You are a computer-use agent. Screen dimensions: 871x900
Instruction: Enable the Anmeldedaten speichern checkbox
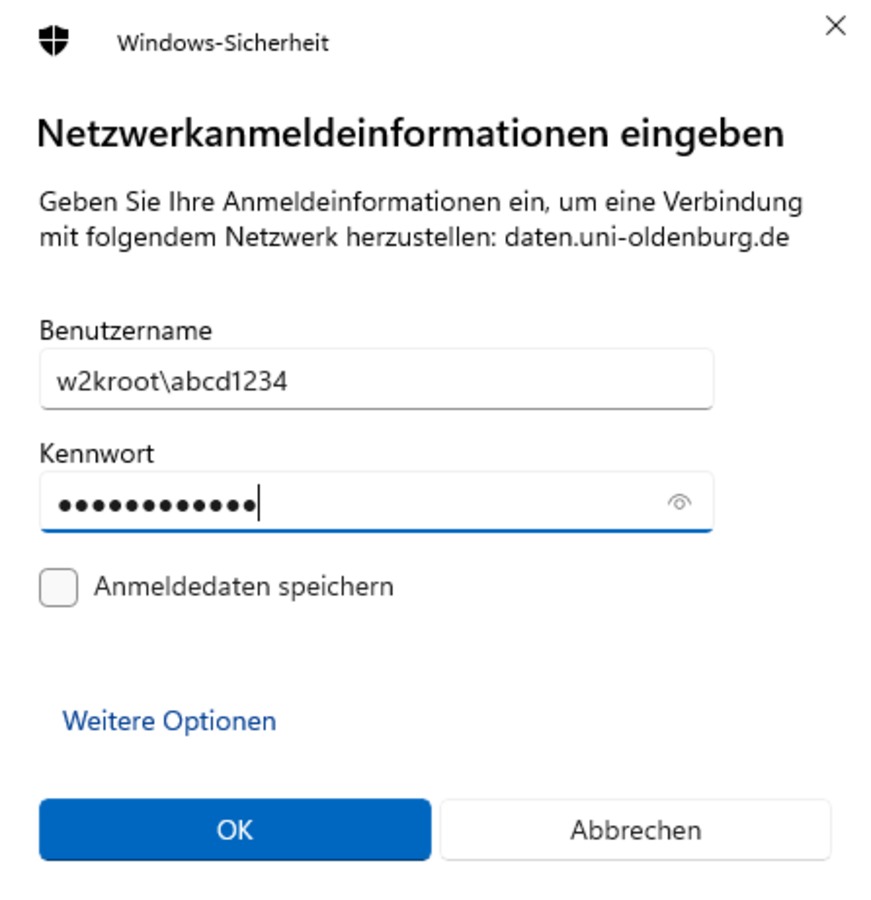click(x=59, y=587)
